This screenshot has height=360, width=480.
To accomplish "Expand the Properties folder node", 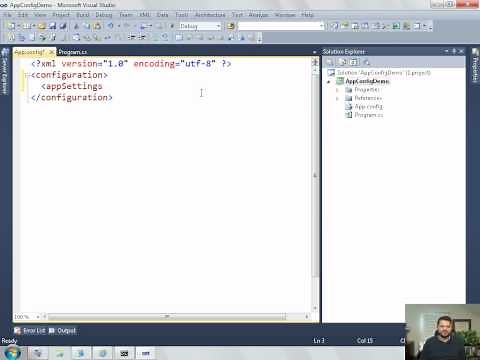I will pyautogui.click(x=337, y=90).
